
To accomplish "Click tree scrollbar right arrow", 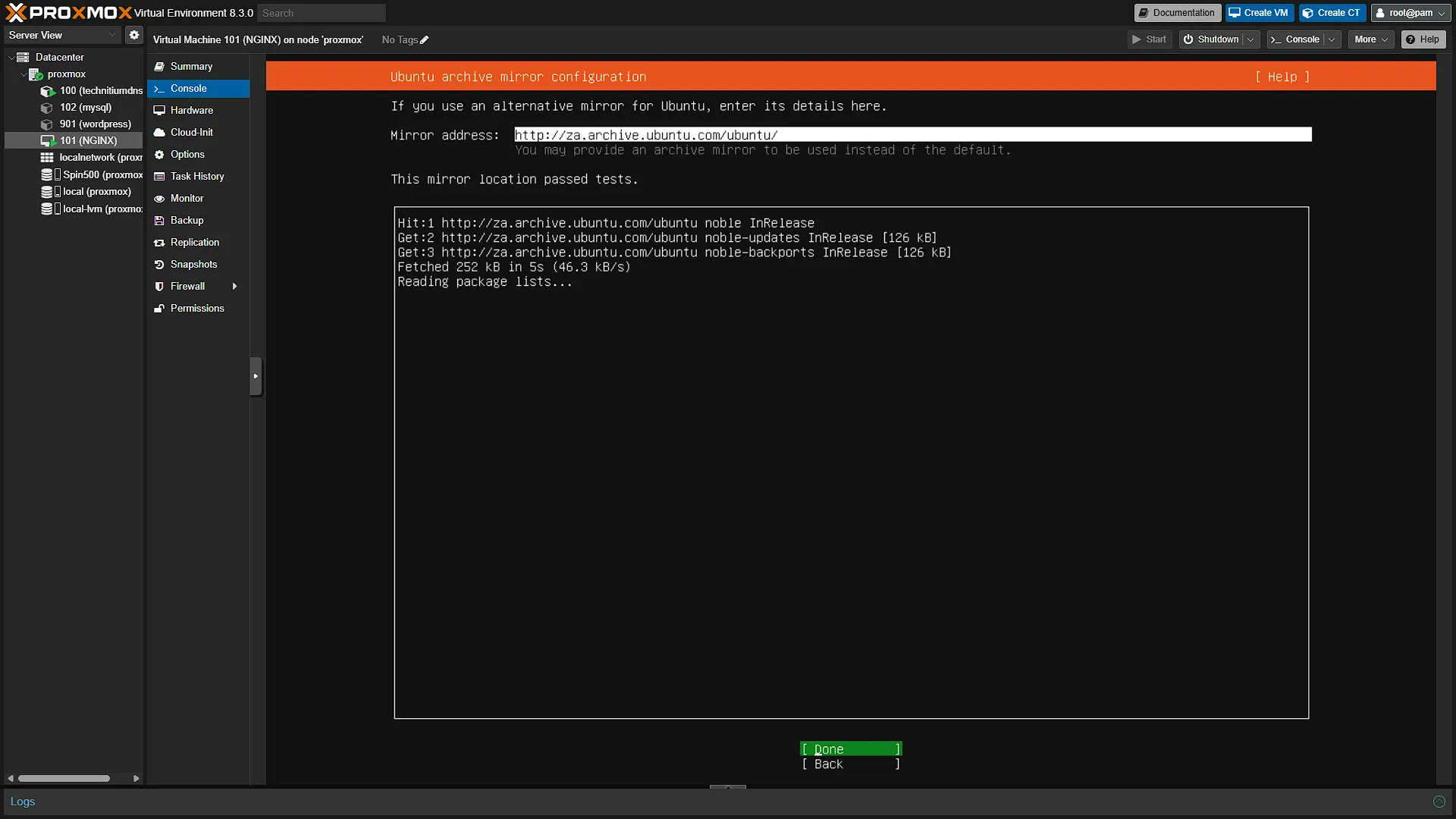I will point(136,779).
